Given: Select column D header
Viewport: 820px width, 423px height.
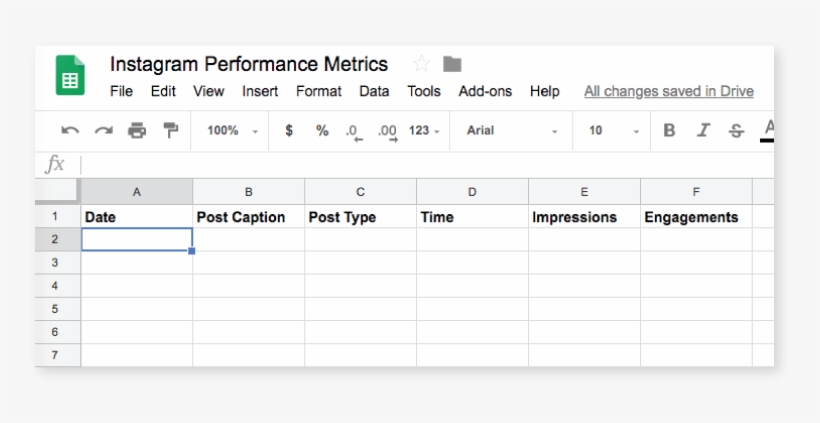Looking at the screenshot, I should 472,192.
